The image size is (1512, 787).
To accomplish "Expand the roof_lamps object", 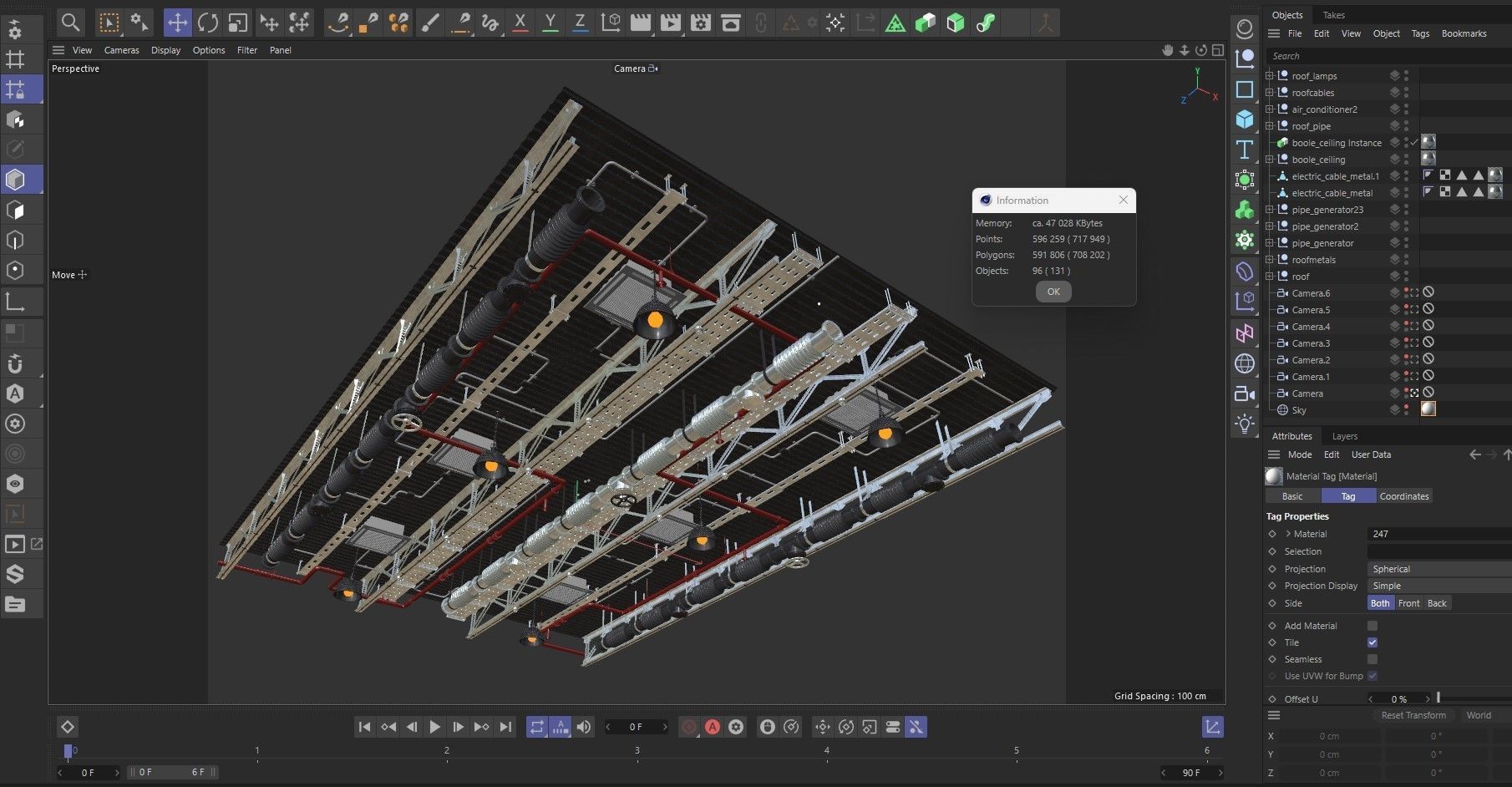I will (1270, 76).
